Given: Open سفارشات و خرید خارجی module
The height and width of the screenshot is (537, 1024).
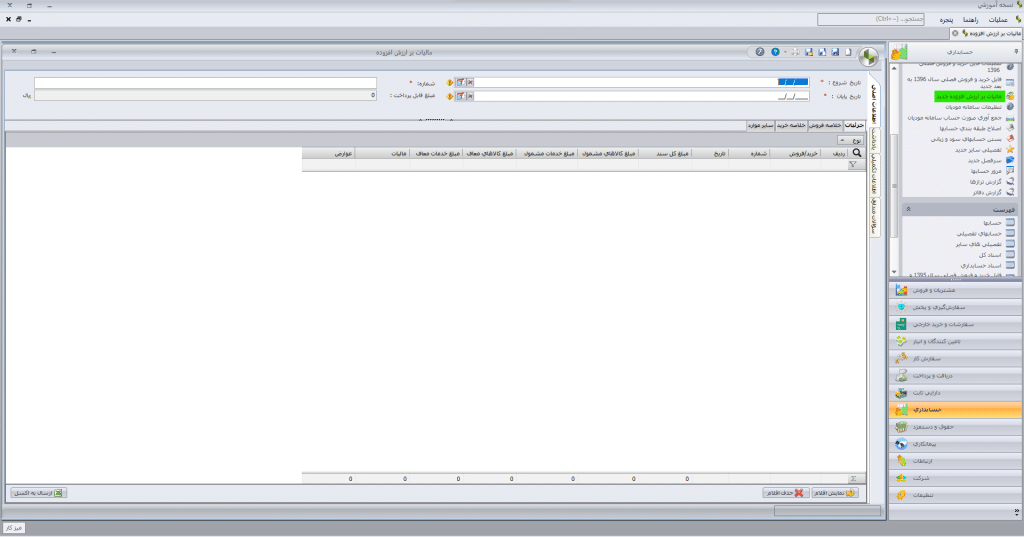Looking at the screenshot, I should (955, 324).
